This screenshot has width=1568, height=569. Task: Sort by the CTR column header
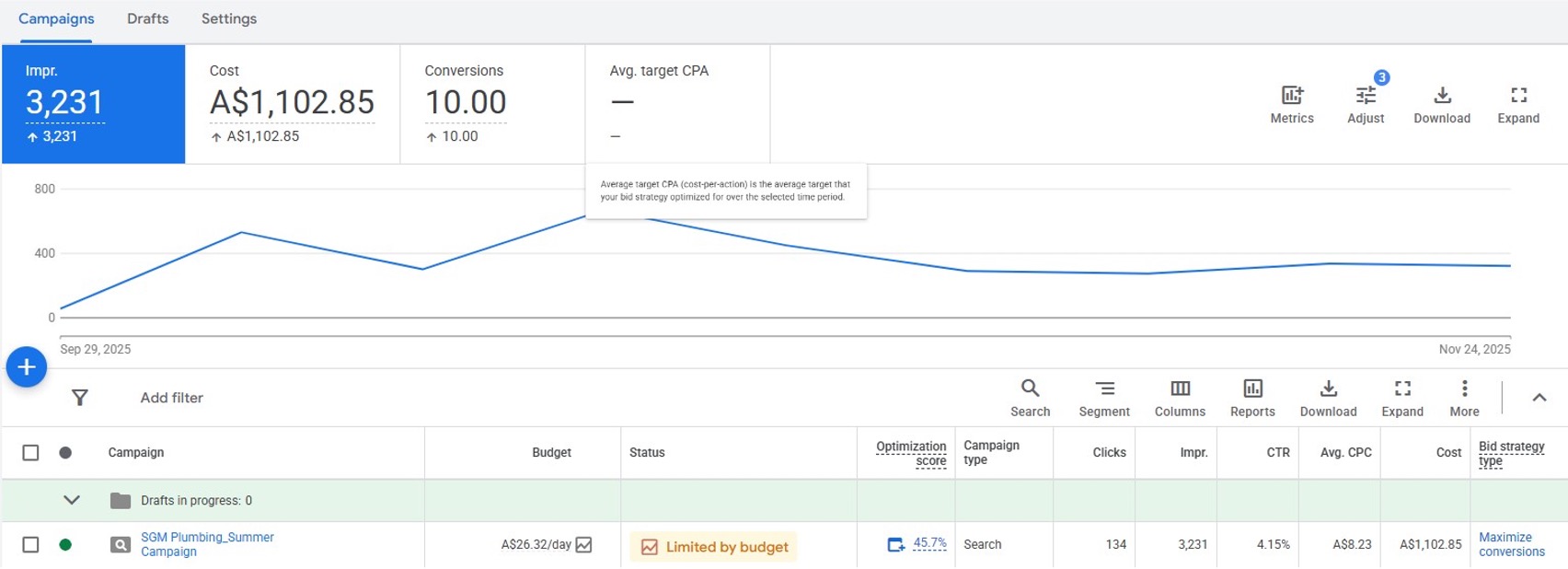tap(1278, 453)
